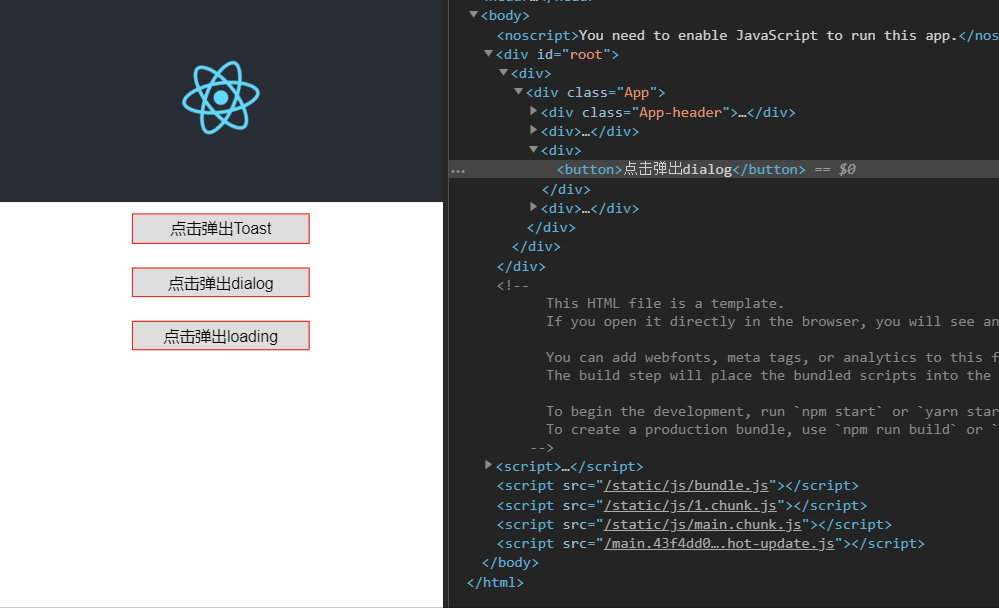
Task: Open the /static/js/main.chunk.js link
Action: [x=703, y=525]
